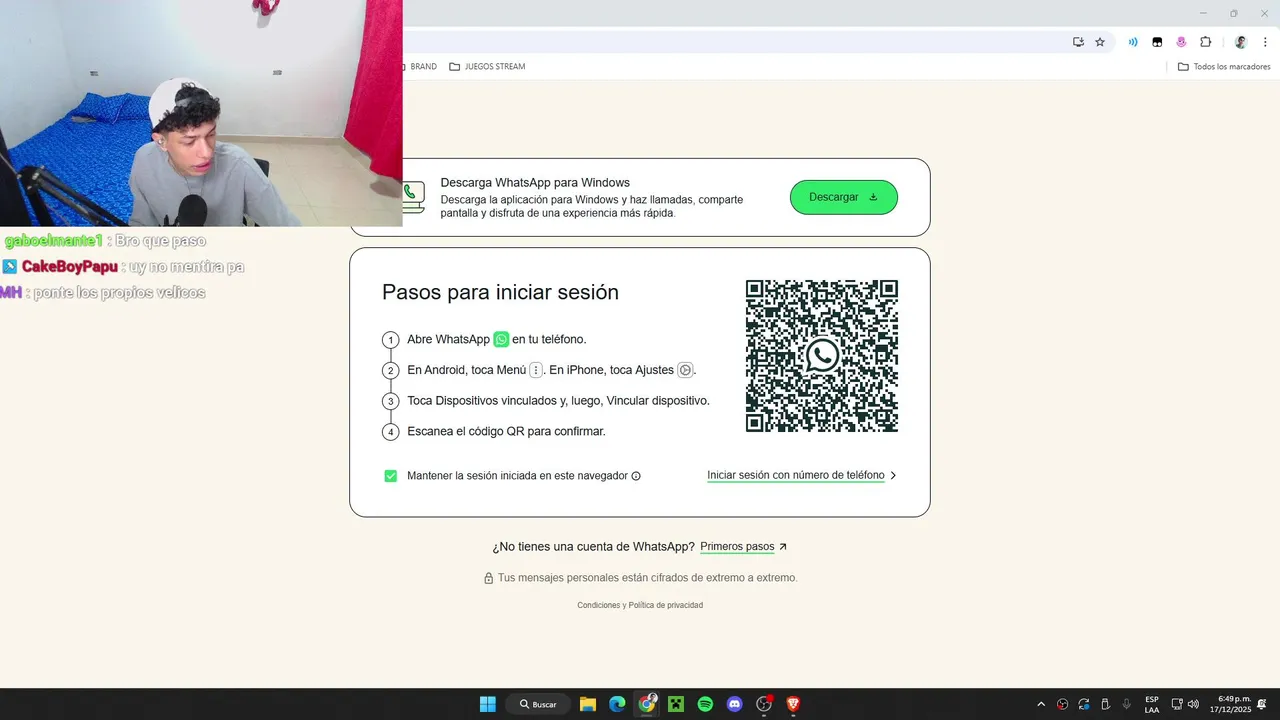Click the Descarga WhatsApp para Windows title
This screenshot has width=1280, height=720.
(535, 183)
